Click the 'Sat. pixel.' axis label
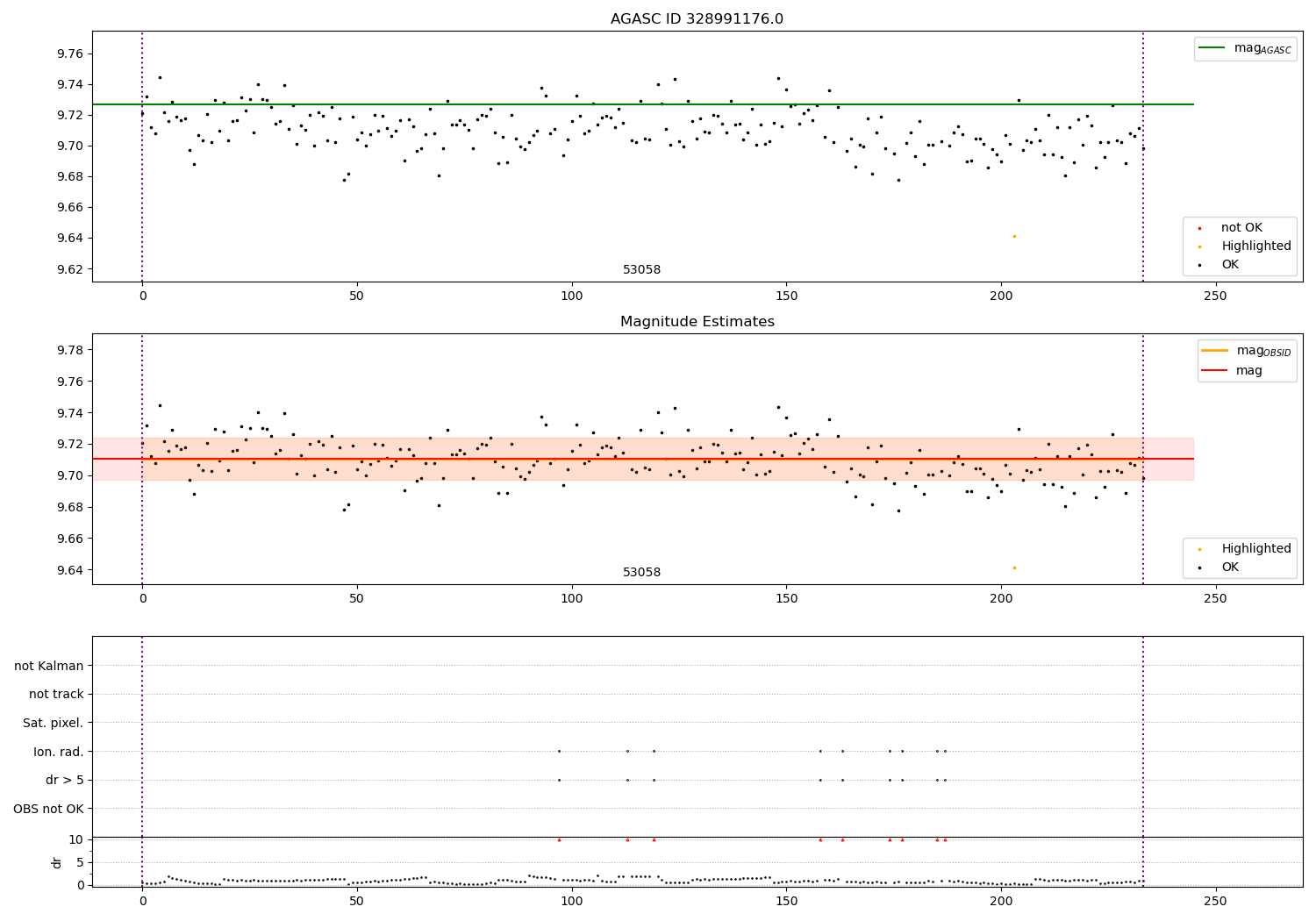 click(54, 723)
